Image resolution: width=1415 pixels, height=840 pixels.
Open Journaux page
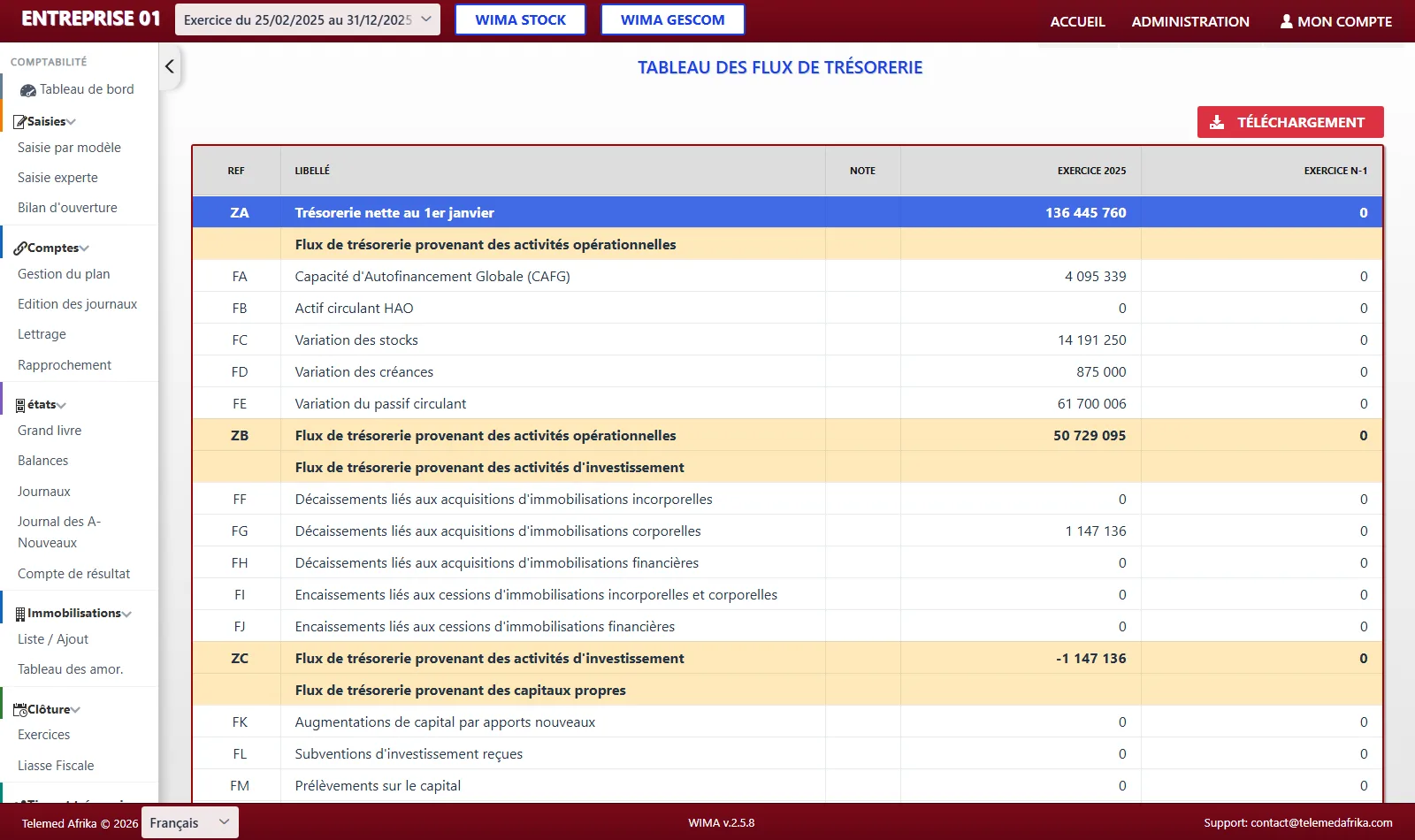[x=43, y=492]
